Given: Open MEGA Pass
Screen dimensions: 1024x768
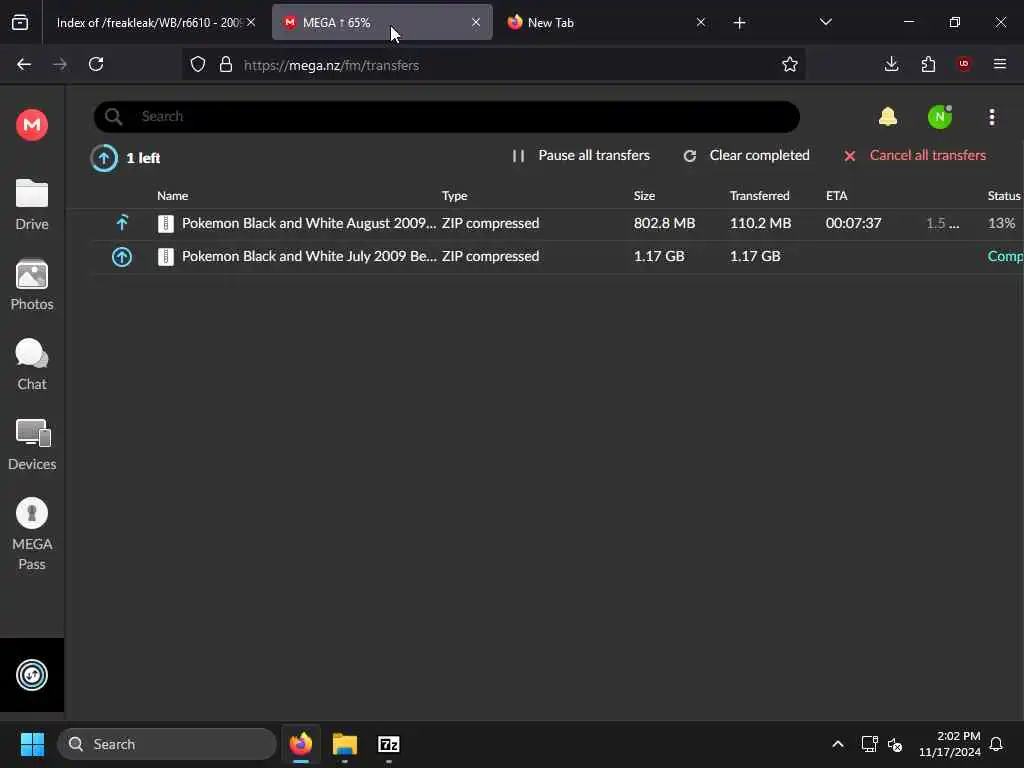Looking at the screenshot, I should pos(31,534).
